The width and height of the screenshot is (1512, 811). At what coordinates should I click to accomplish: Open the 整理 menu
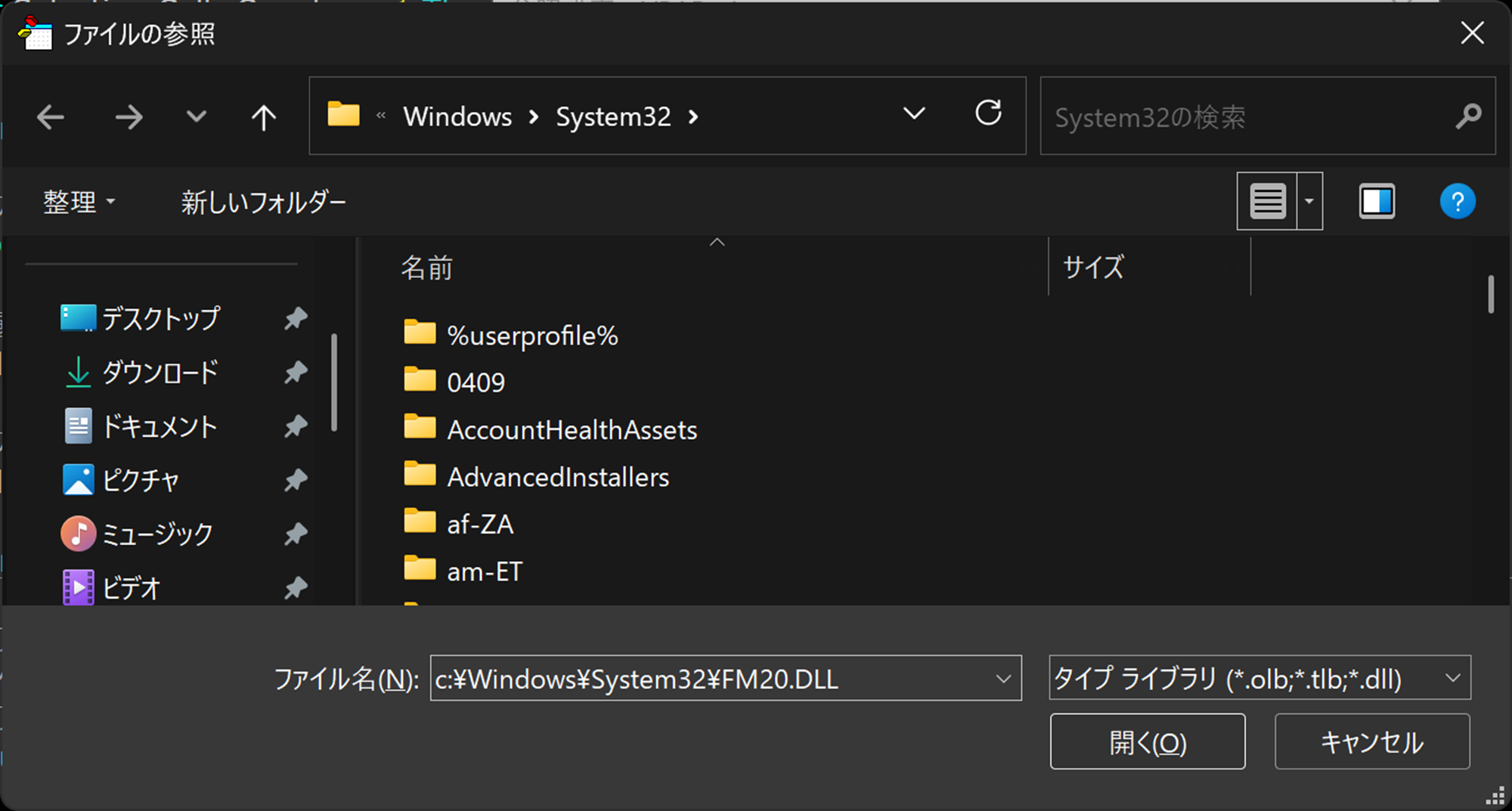(x=79, y=202)
